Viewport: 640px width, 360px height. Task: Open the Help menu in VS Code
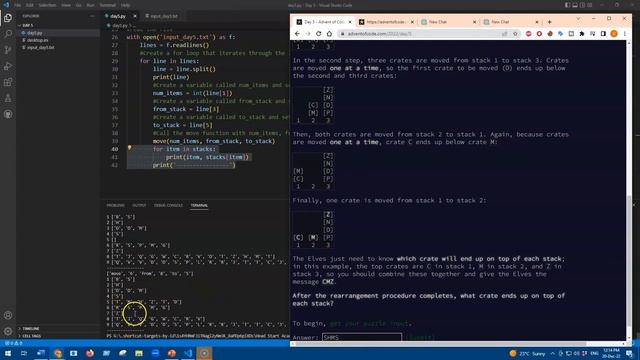point(125,5)
